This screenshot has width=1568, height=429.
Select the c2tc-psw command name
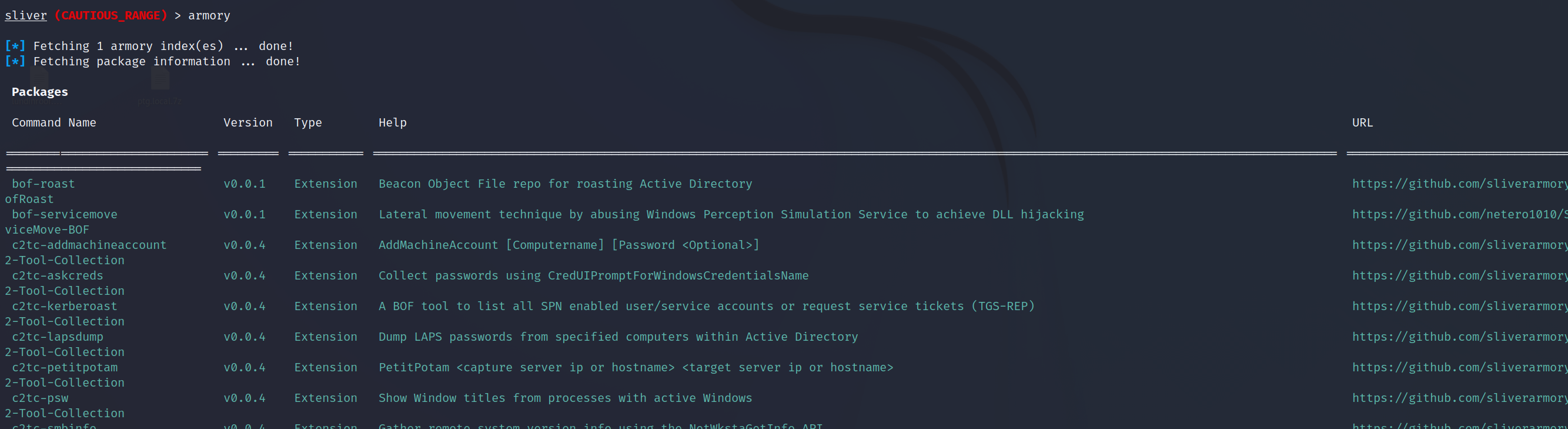tap(40, 397)
